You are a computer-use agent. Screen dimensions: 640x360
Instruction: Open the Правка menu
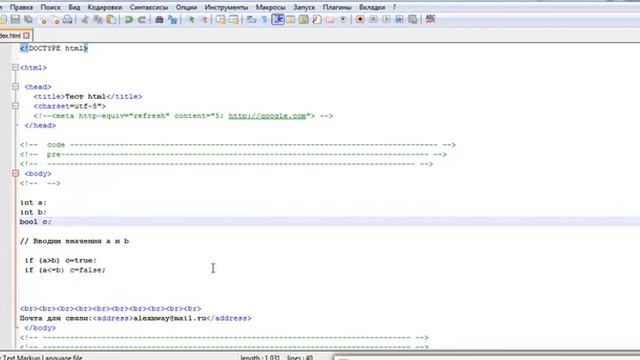[x=21, y=7]
